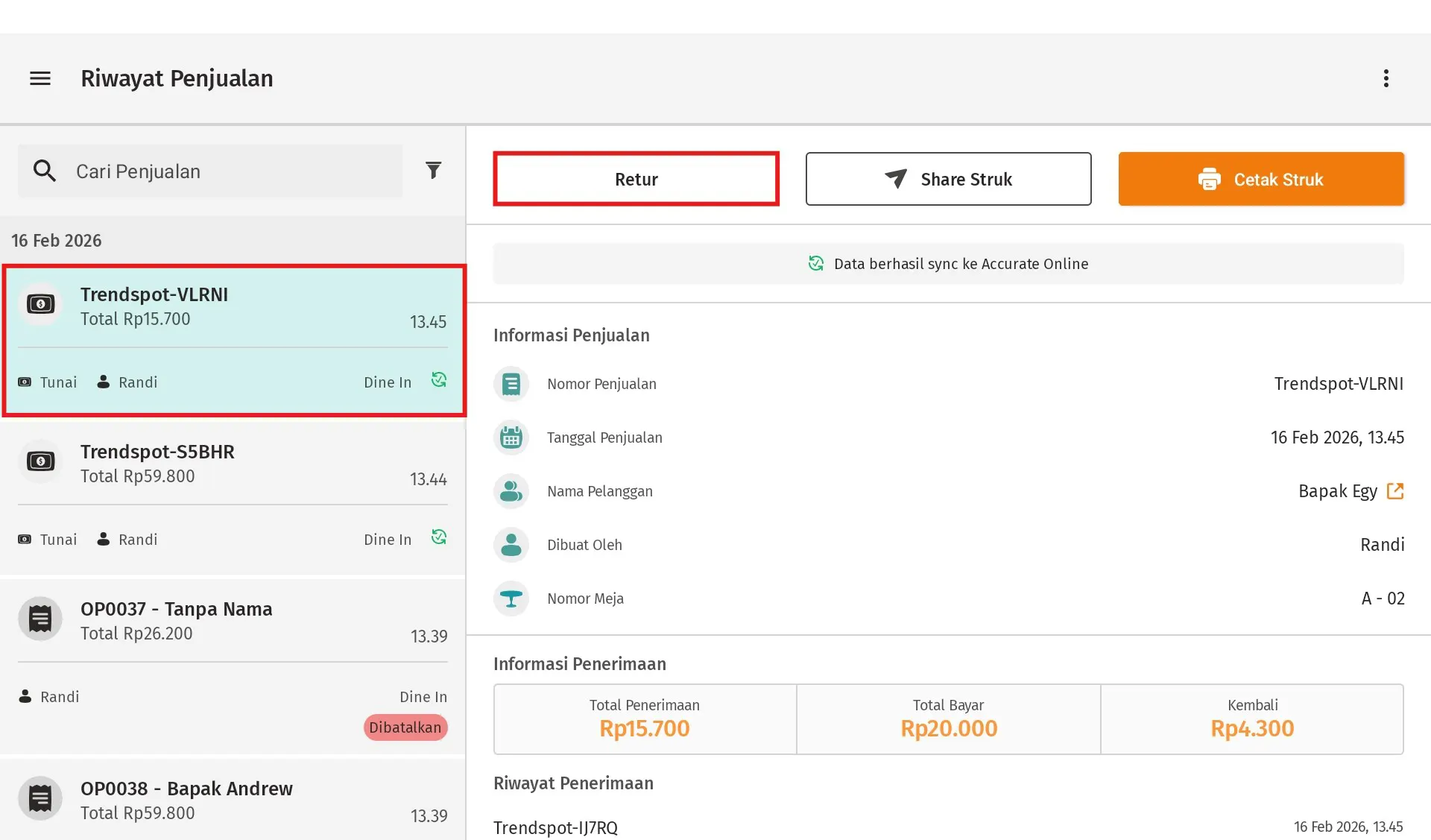Image resolution: width=1431 pixels, height=840 pixels.
Task: Open Trendspot-IJ7RQ receipt history entry
Action: pyautogui.click(x=556, y=827)
